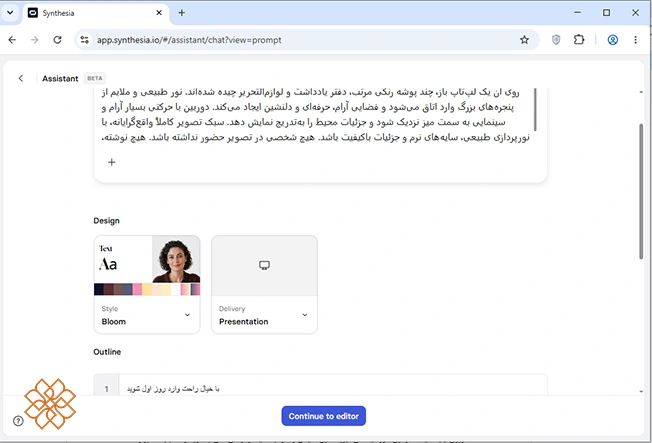Click the address bar URL field

[308, 40]
